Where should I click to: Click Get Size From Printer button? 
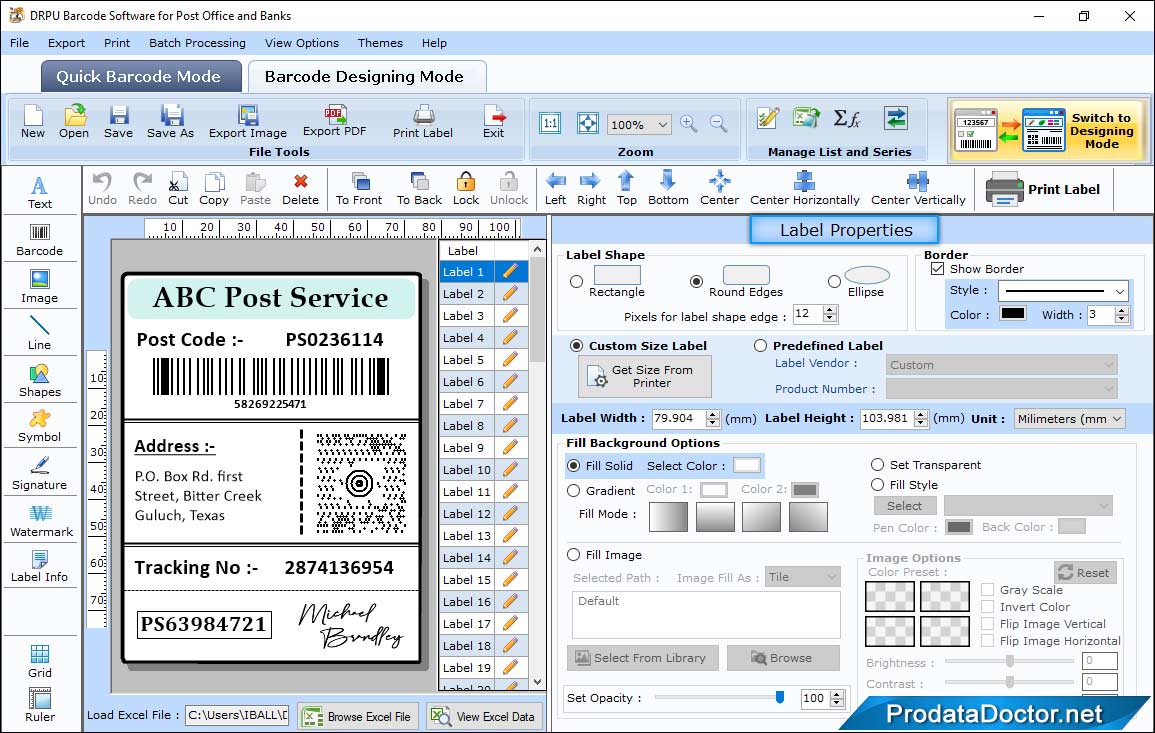[645, 376]
